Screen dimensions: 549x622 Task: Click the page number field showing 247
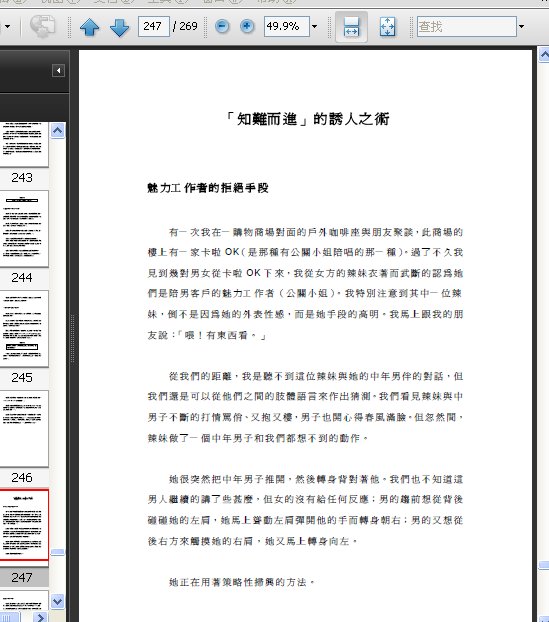tap(154, 27)
